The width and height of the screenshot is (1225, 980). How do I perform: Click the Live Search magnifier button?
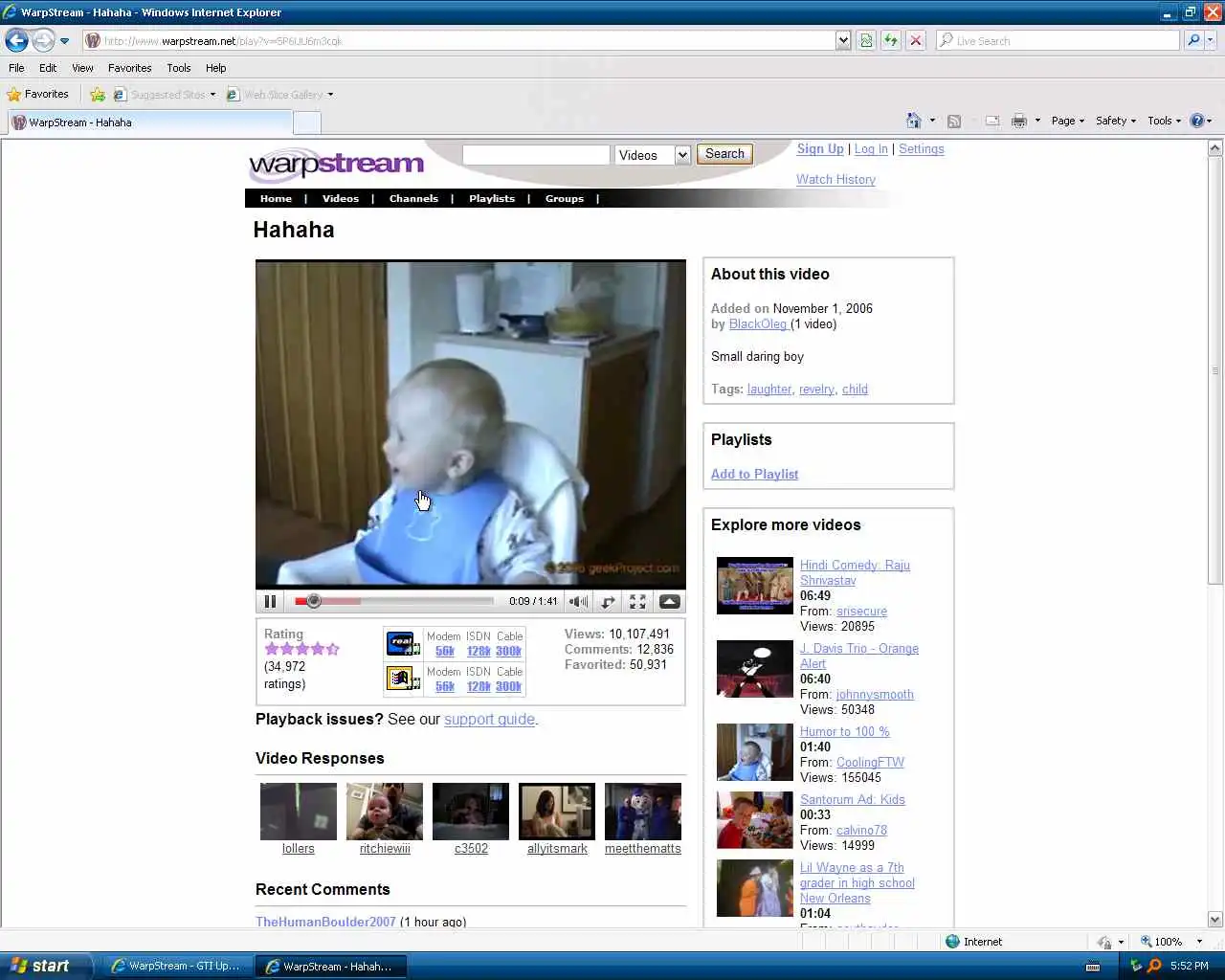[x=1193, y=40]
